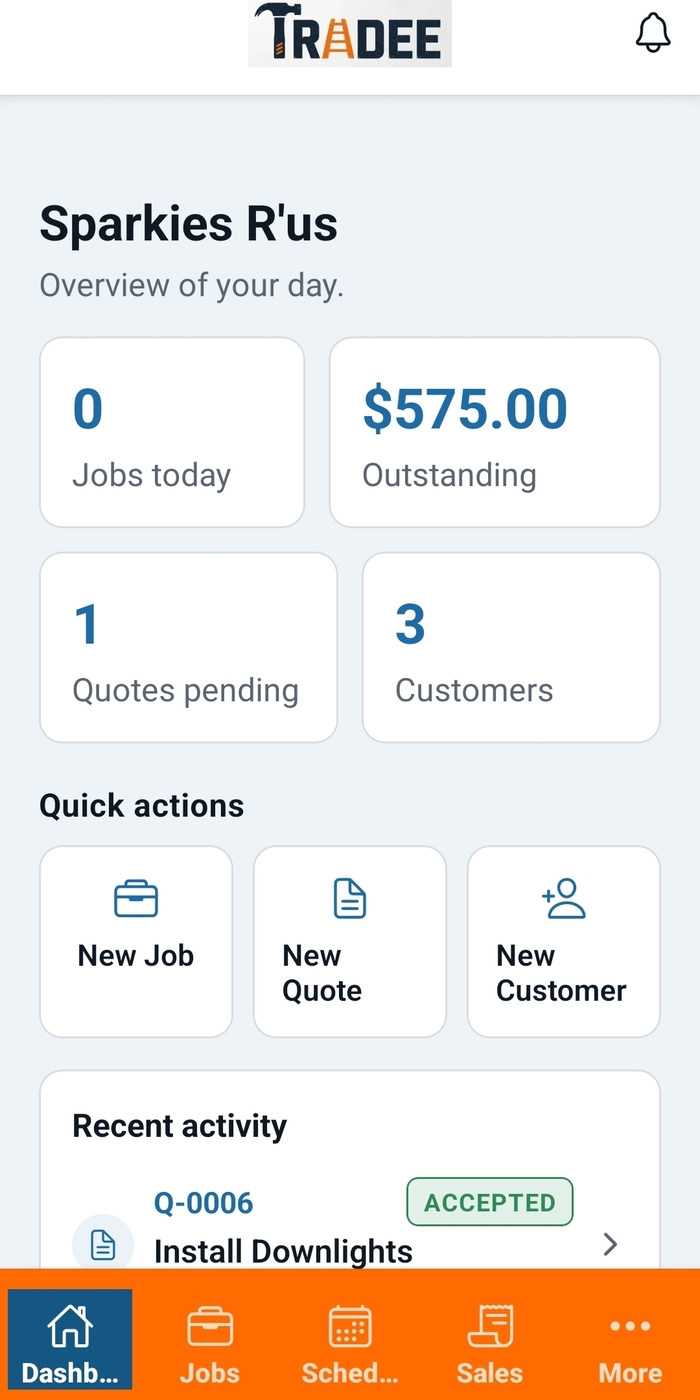Open the Q-0006 quote link
Image resolution: width=700 pixels, height=1400 pixels.
tap(203, 1202)
